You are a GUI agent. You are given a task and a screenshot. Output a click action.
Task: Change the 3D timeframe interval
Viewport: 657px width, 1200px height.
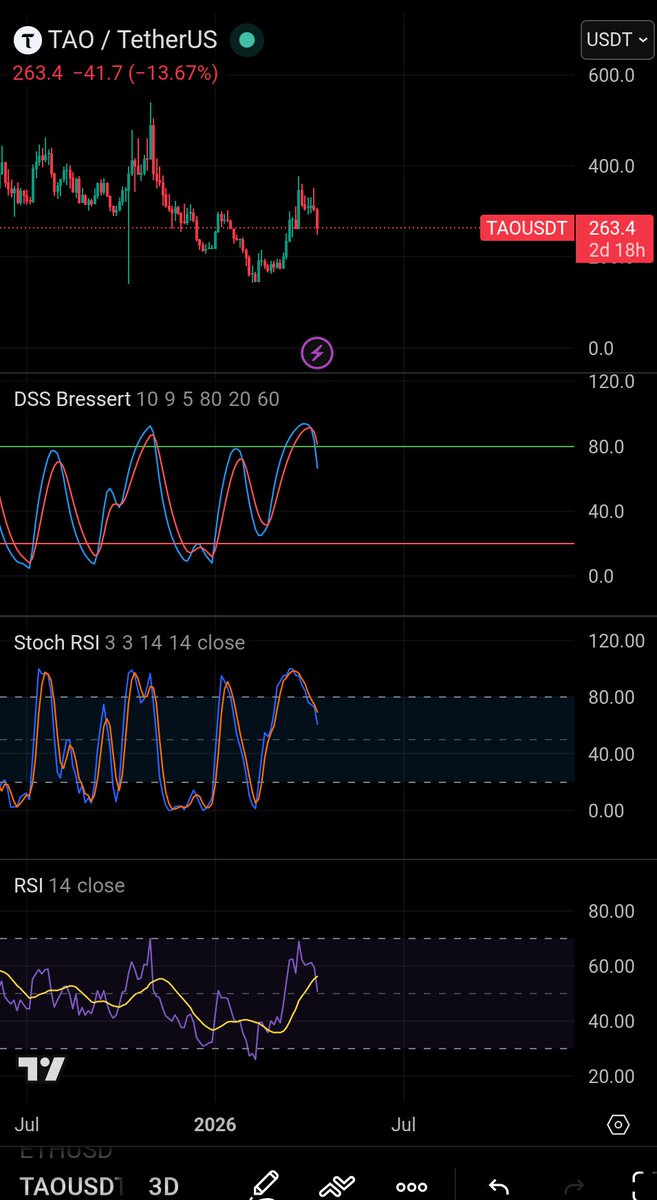click(x=163, y=1187)
